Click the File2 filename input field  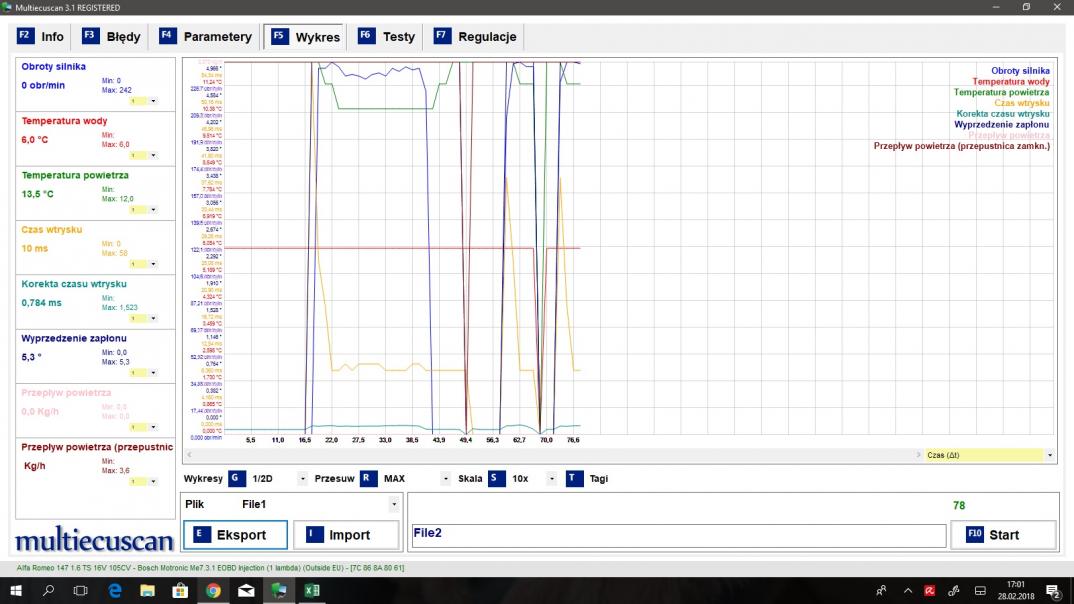pyautogui.click(x=677, y=535)
